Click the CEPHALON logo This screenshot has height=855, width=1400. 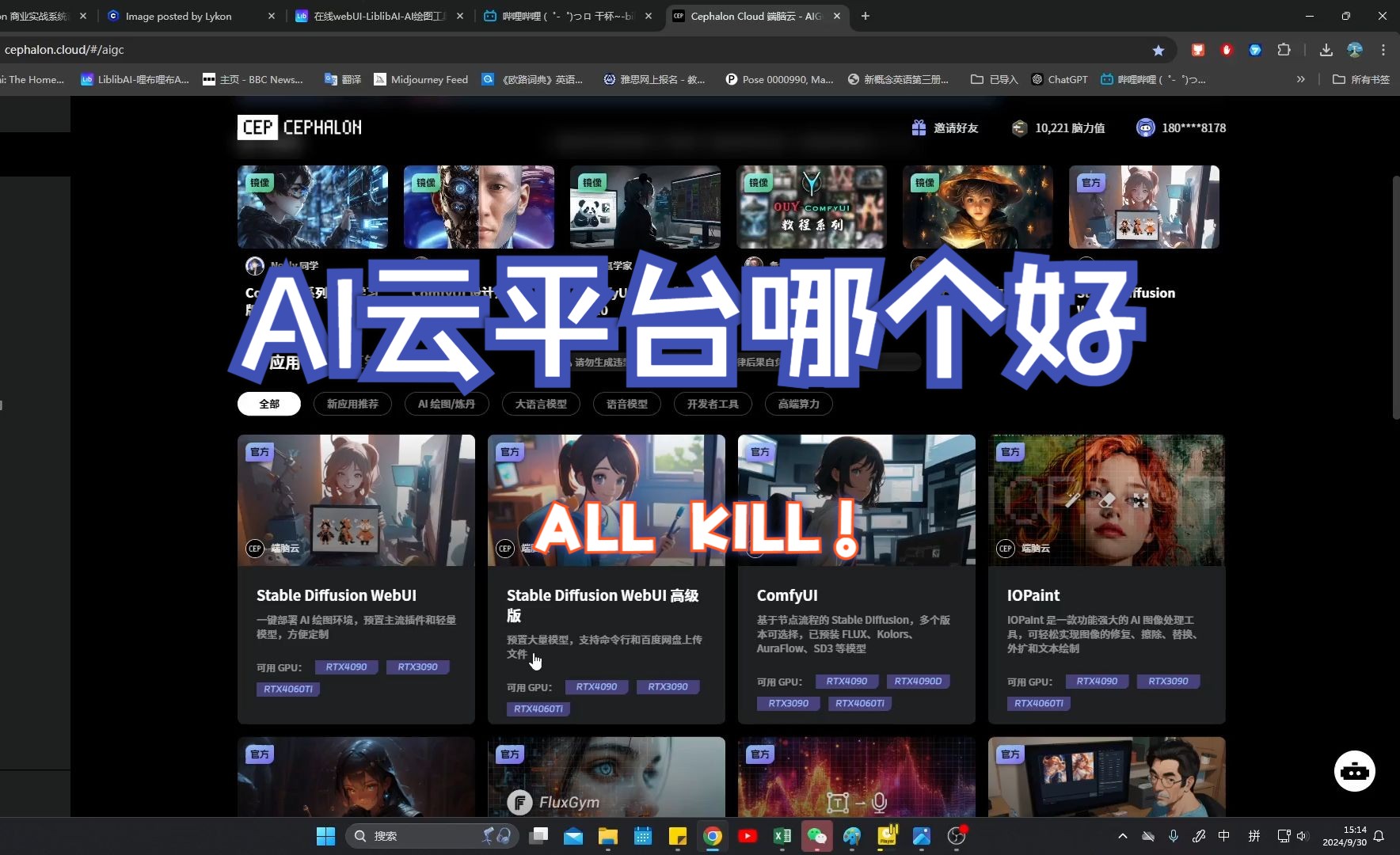(x=300, y=127)
